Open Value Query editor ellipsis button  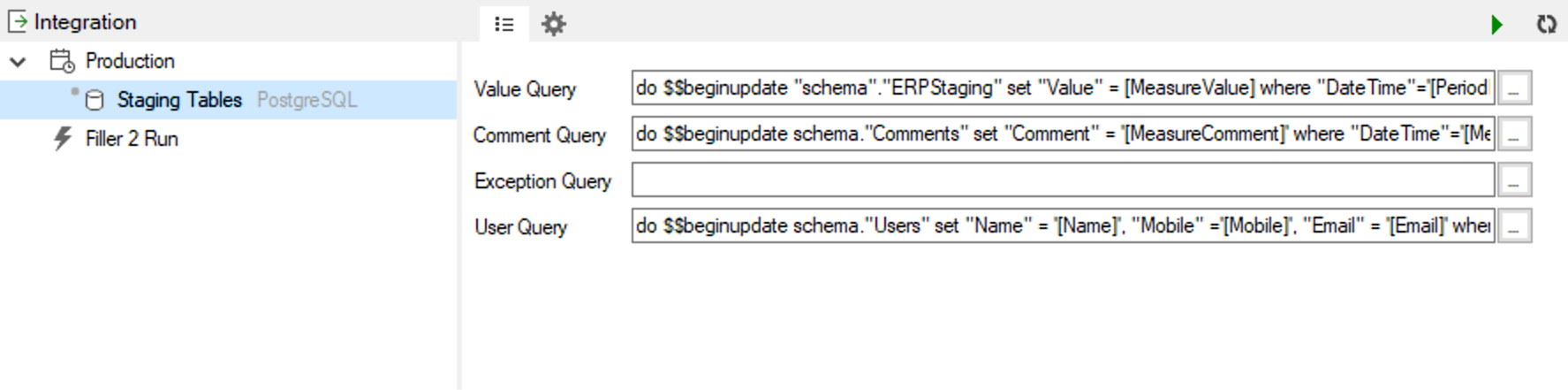point(1514,88)
